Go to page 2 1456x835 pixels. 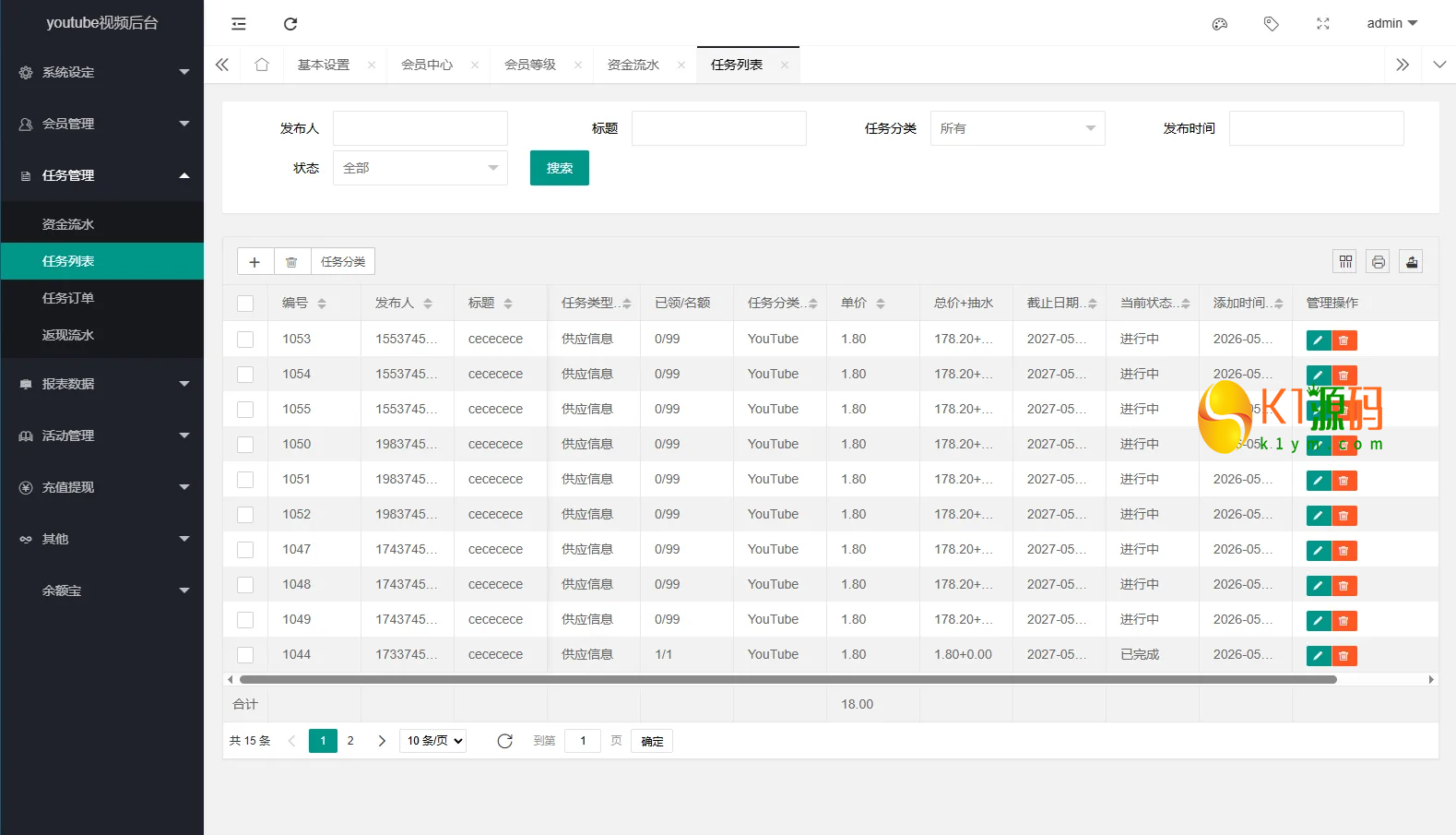click(350, 741)
